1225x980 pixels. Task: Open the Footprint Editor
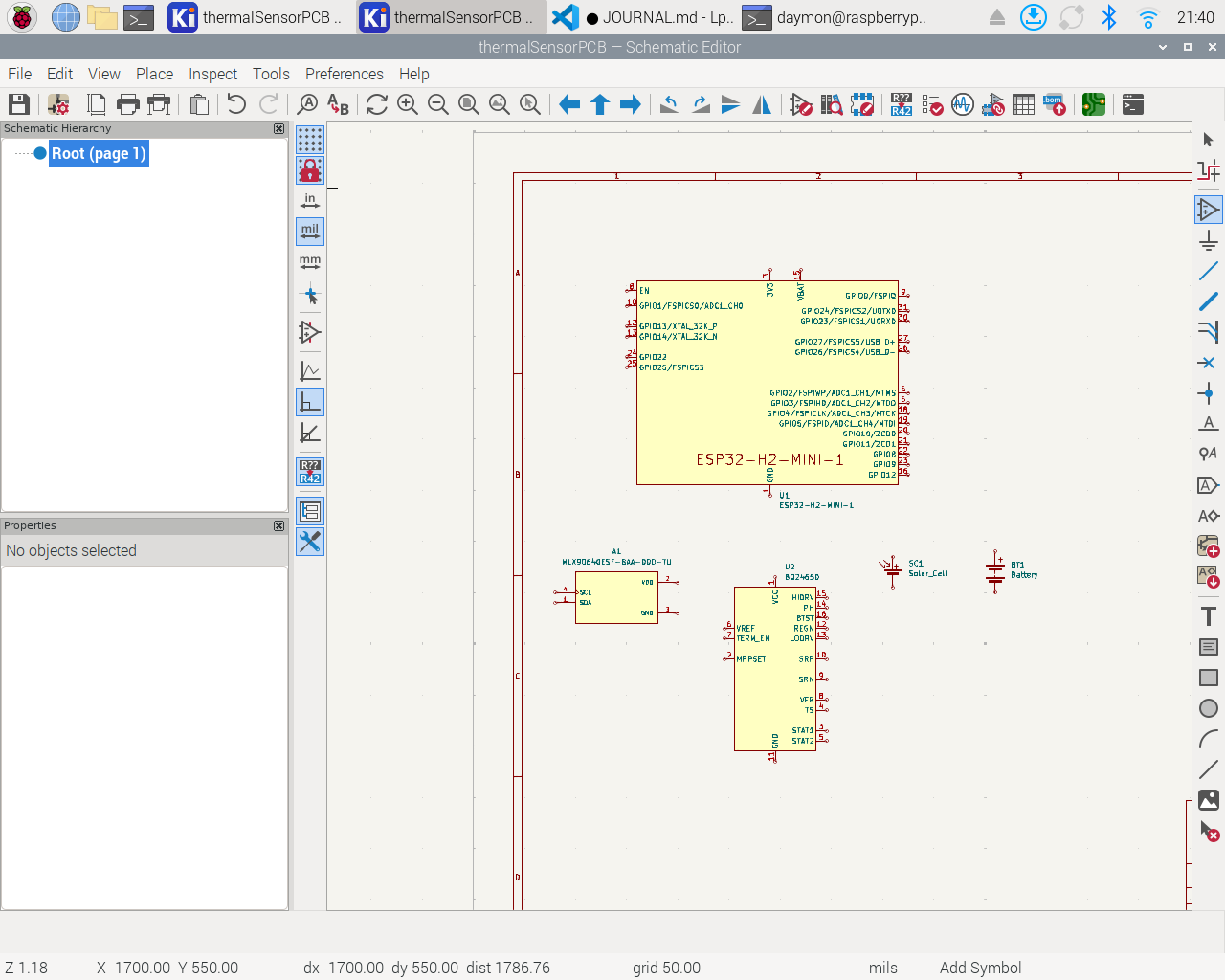[862, 104]
